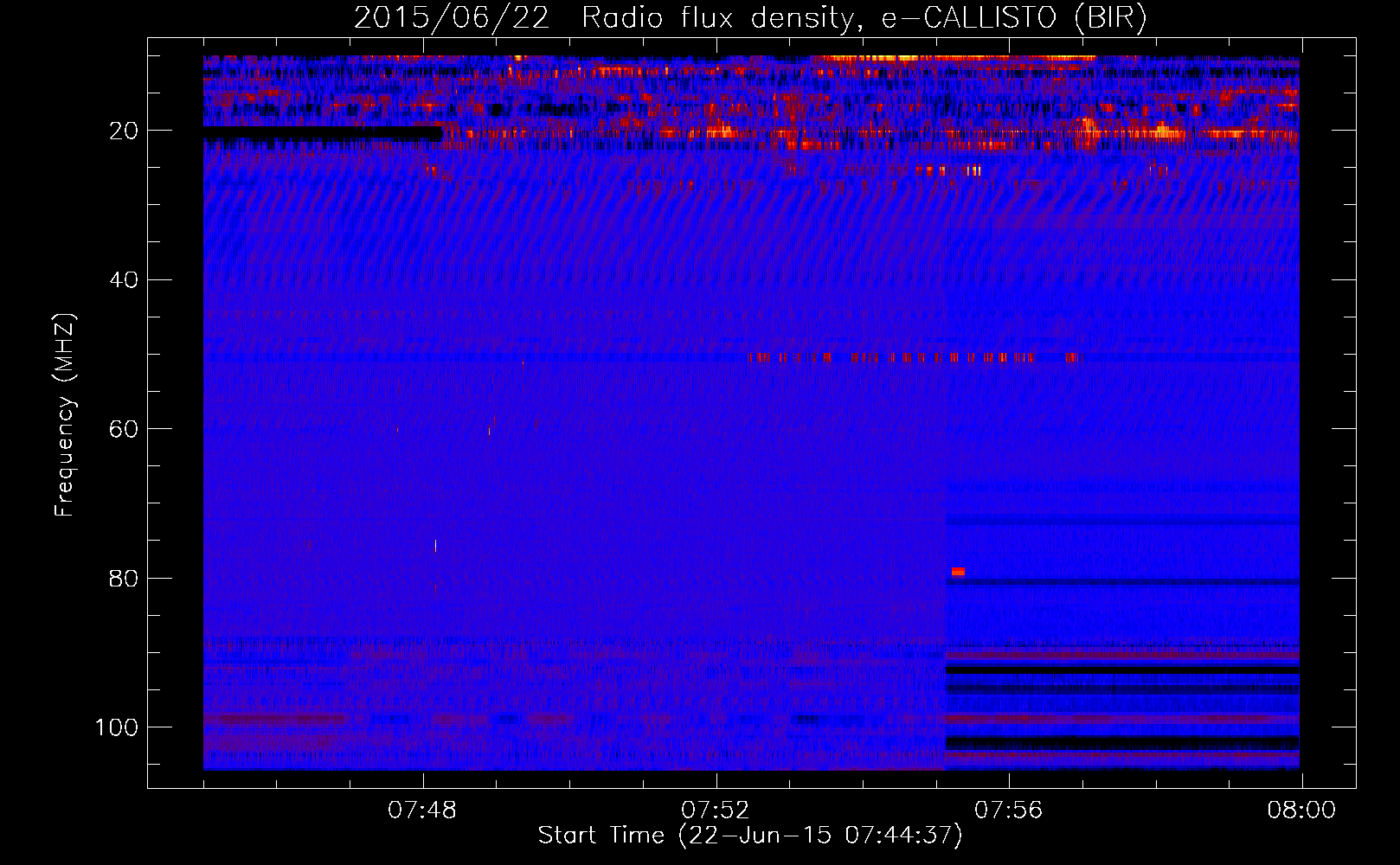Click the 60 frequency tick label
This screenshot has width=1400, height=865.
(125, 429)
